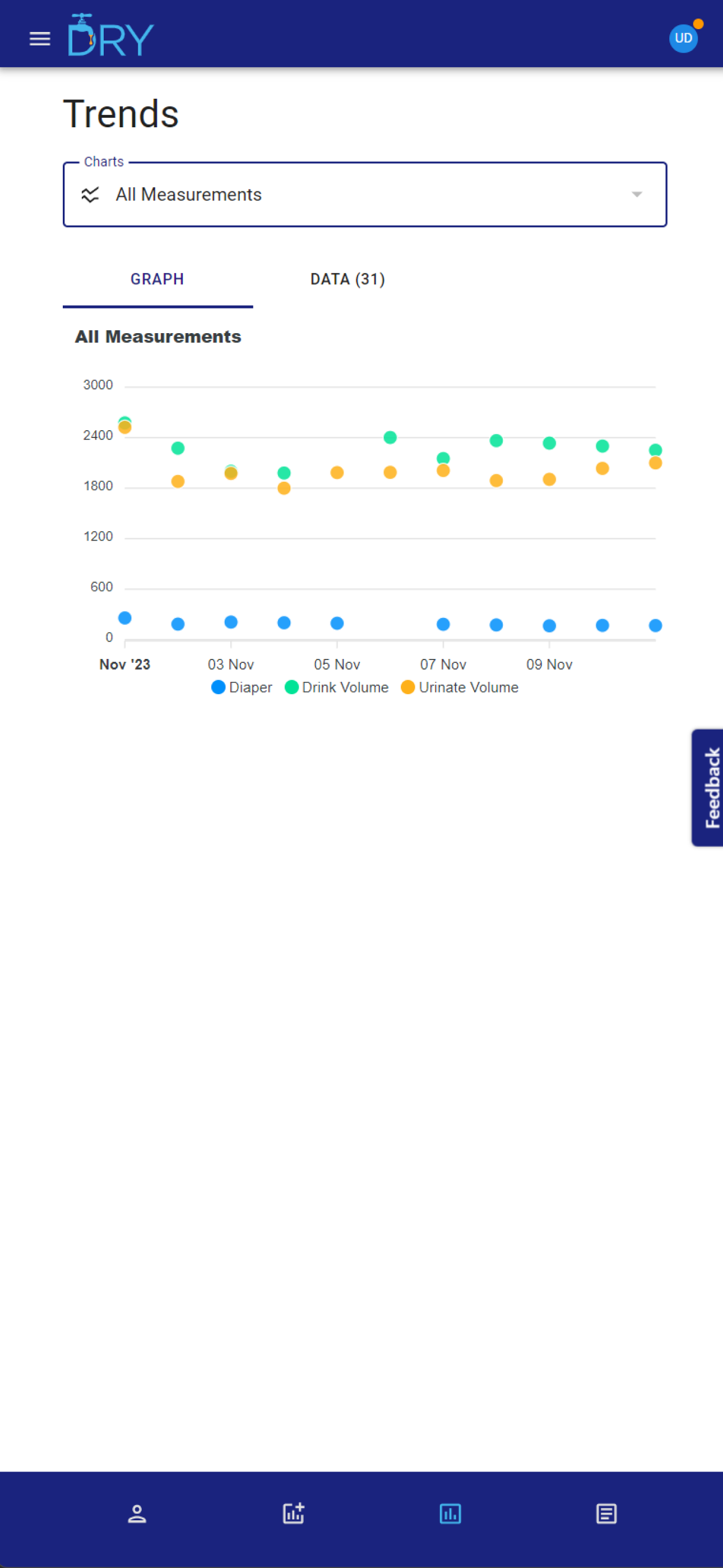The width and height of the screenshot is (723, 1568).
Task: Click the '05 Nov' axis label
Action: tap(337, 665)
